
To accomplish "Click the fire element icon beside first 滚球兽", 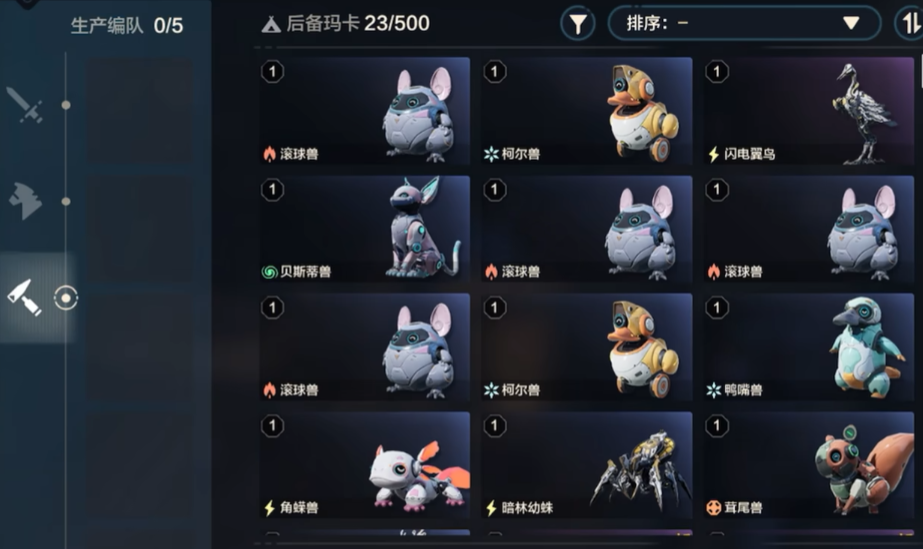I will [x=270, y=154].
